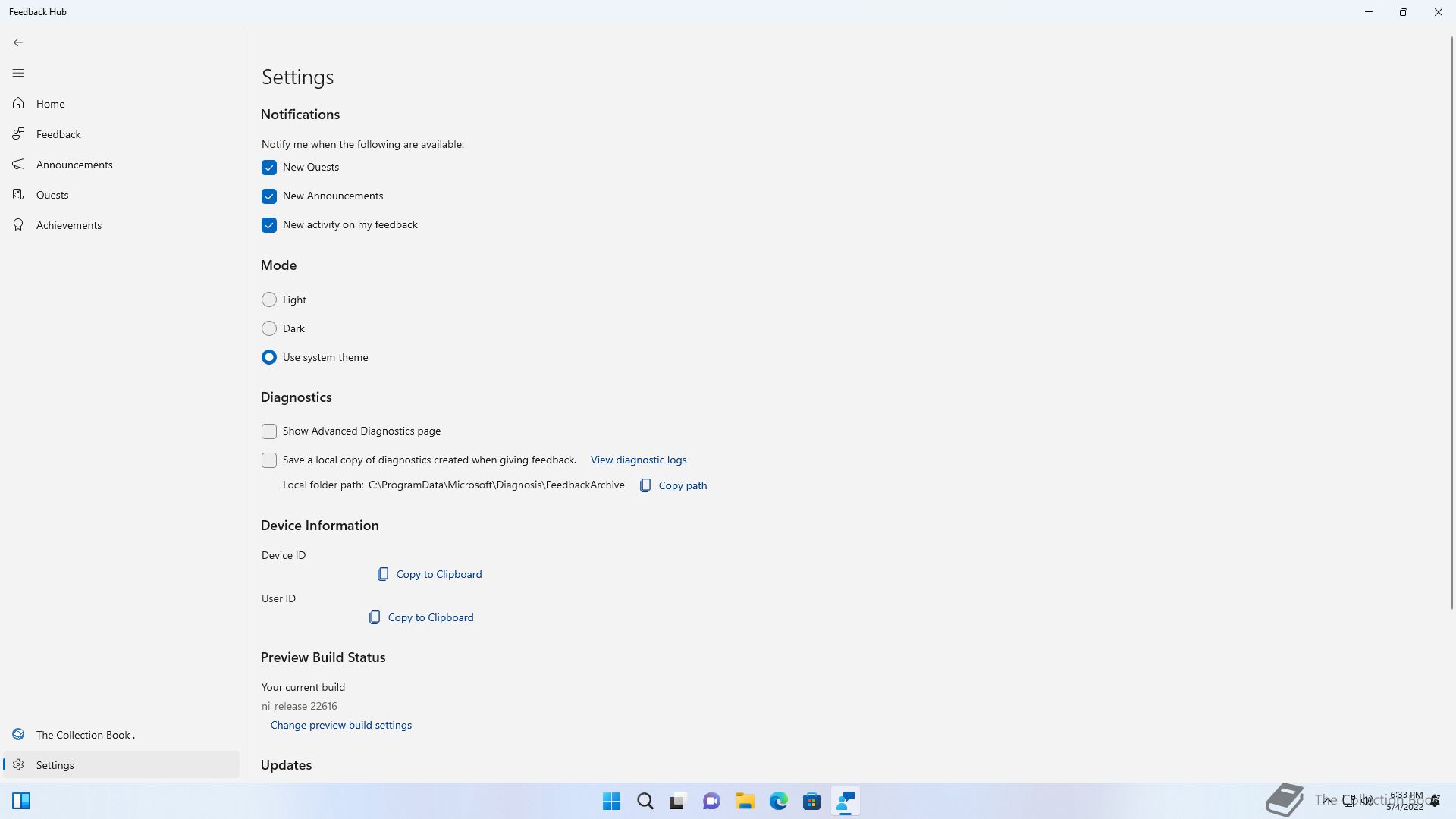The image size is (1456, 819).
Task: Enable Show Advanced Diagnostics page
Action: point(269,431)
